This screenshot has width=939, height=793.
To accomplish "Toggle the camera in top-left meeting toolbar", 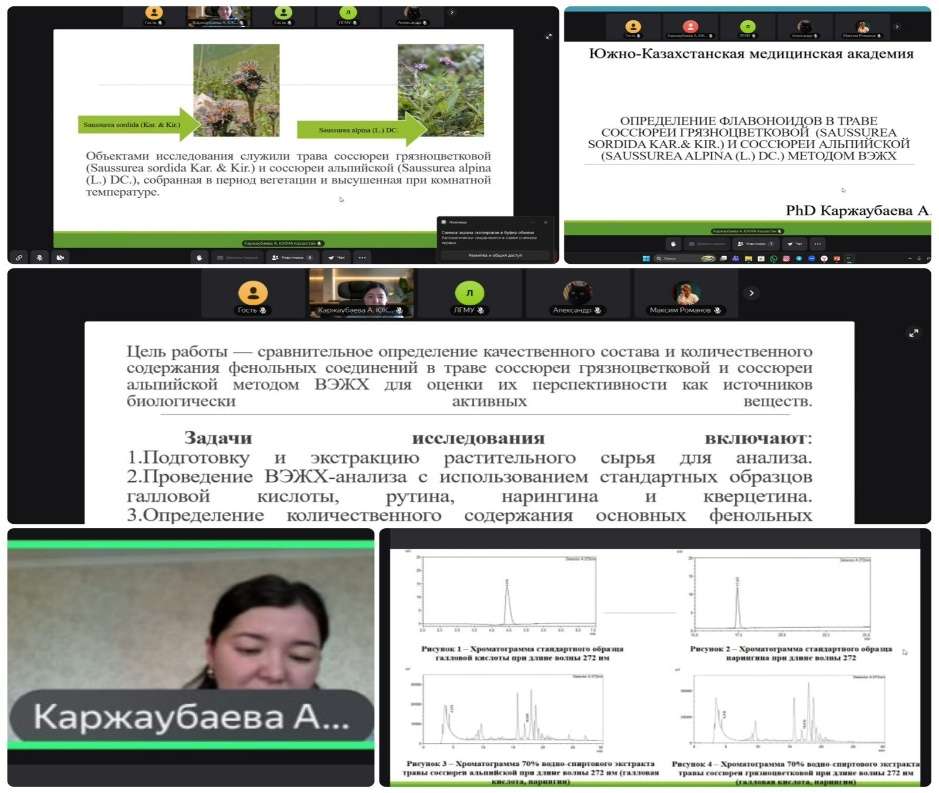I will 60,256.
